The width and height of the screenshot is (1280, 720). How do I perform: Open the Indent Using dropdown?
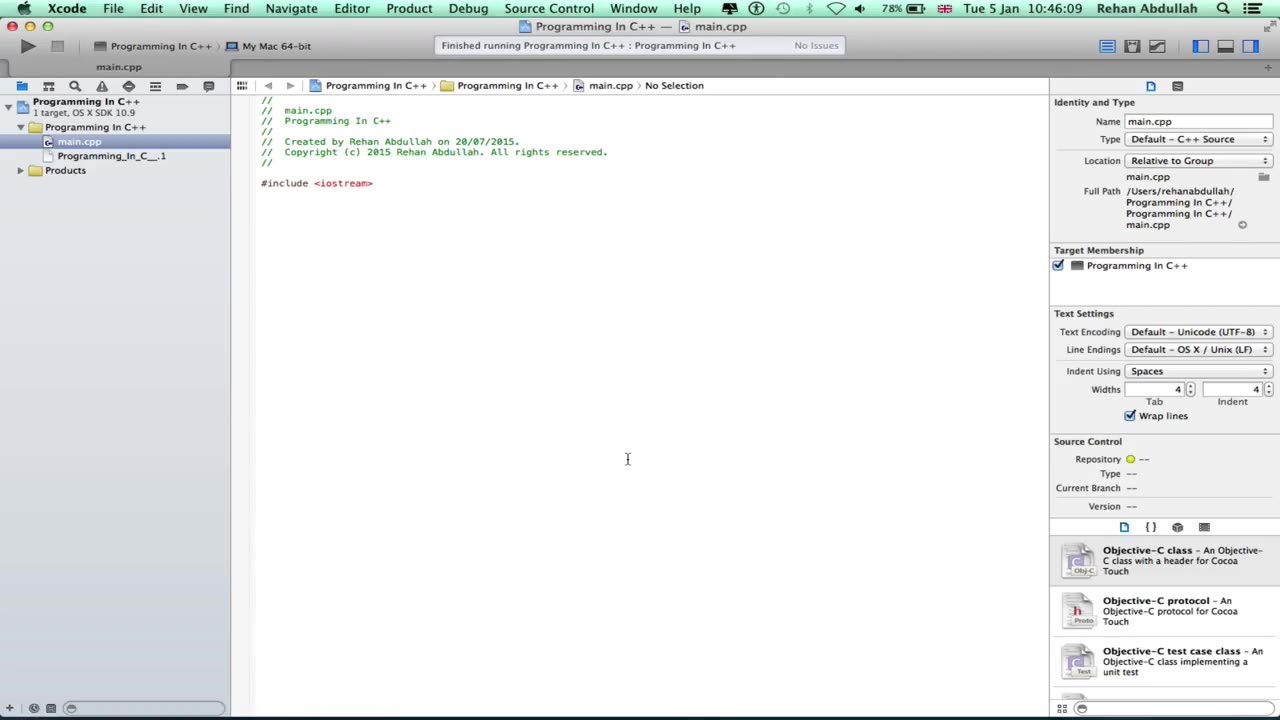1198,371
